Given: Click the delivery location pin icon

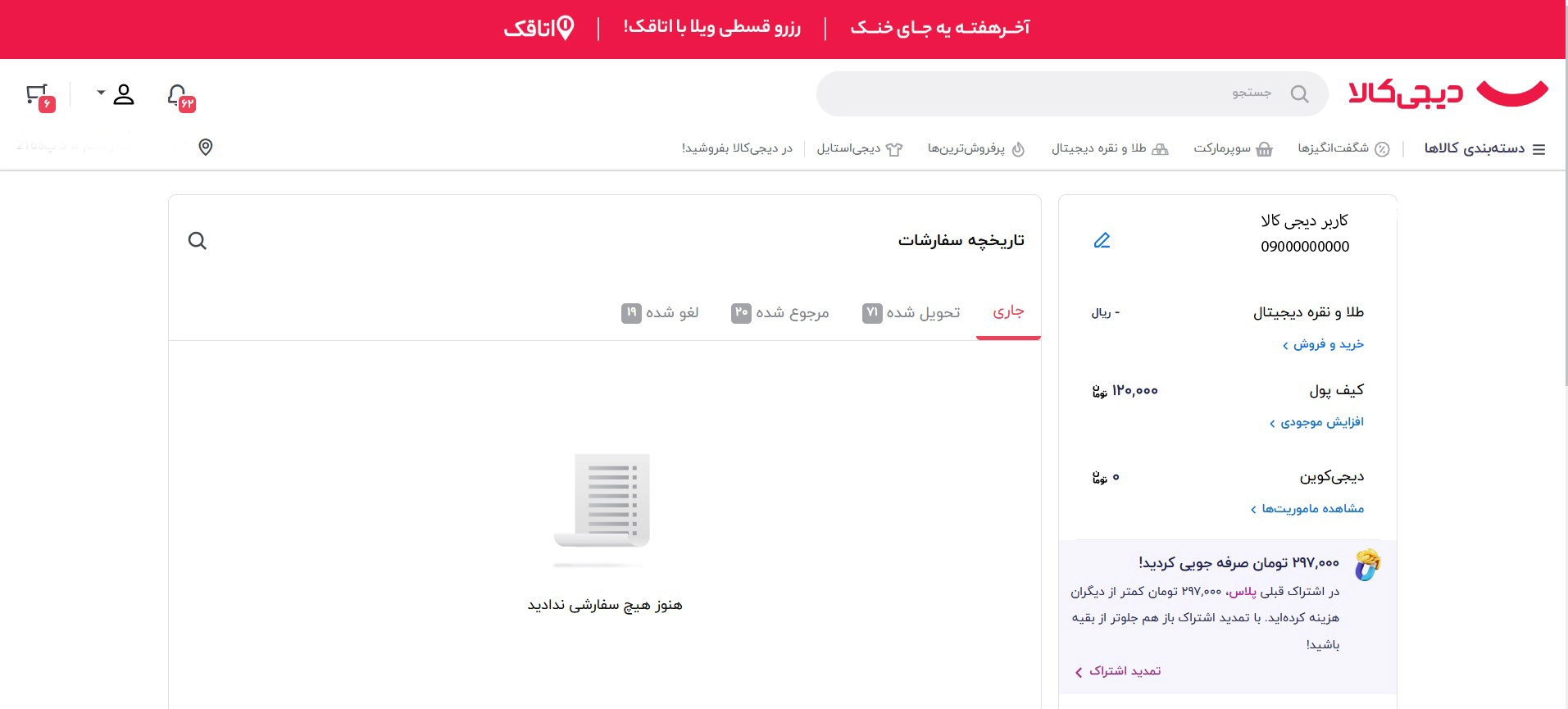Looking at the screenshot, I should 206,147.
